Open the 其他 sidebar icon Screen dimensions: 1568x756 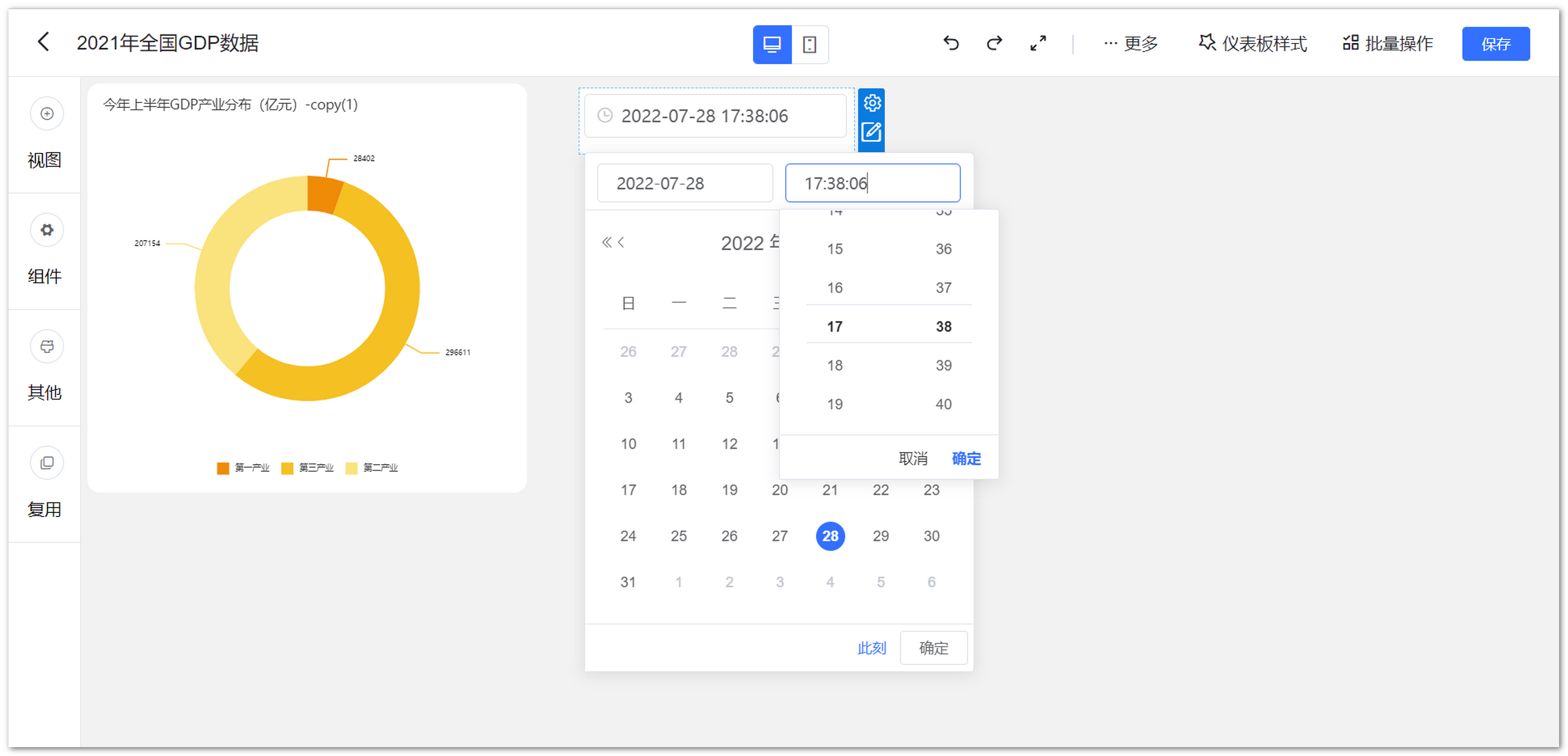coord(47,347)
